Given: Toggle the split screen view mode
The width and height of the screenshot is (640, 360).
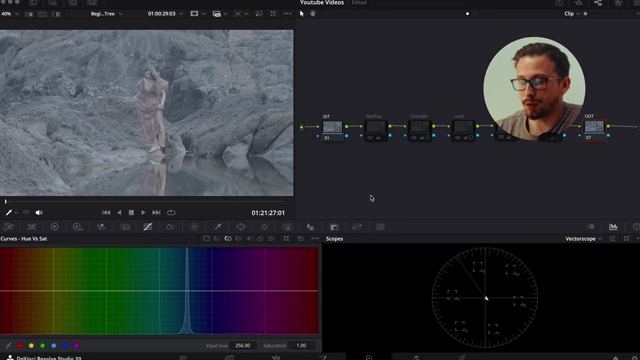Looking at the screenshot, I should coord(42,14).
